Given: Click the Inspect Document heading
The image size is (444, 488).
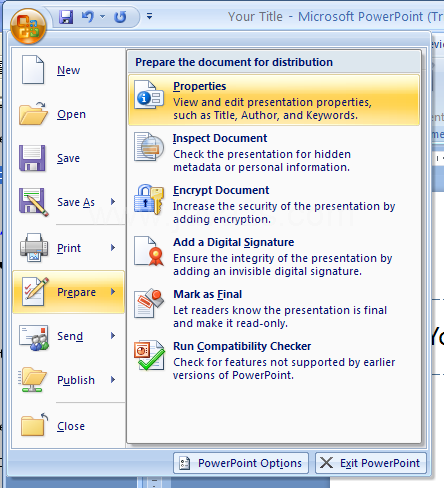Looking at the screenshot, I should pyautogui.click(x=220, y=138).
